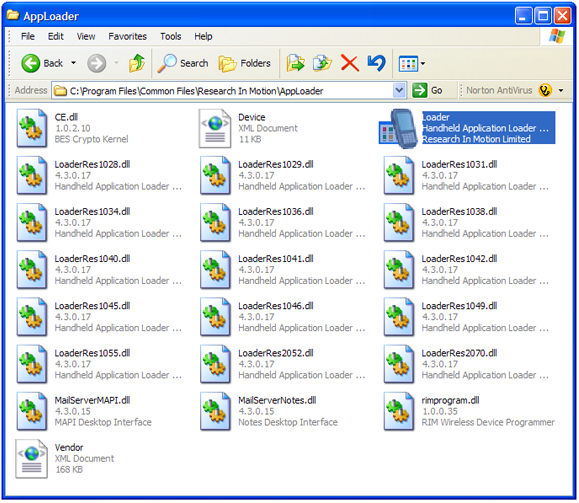This screenshot has width=579, height=503.
Task: Select the Device XML document icon
Action: click(215, 128)
